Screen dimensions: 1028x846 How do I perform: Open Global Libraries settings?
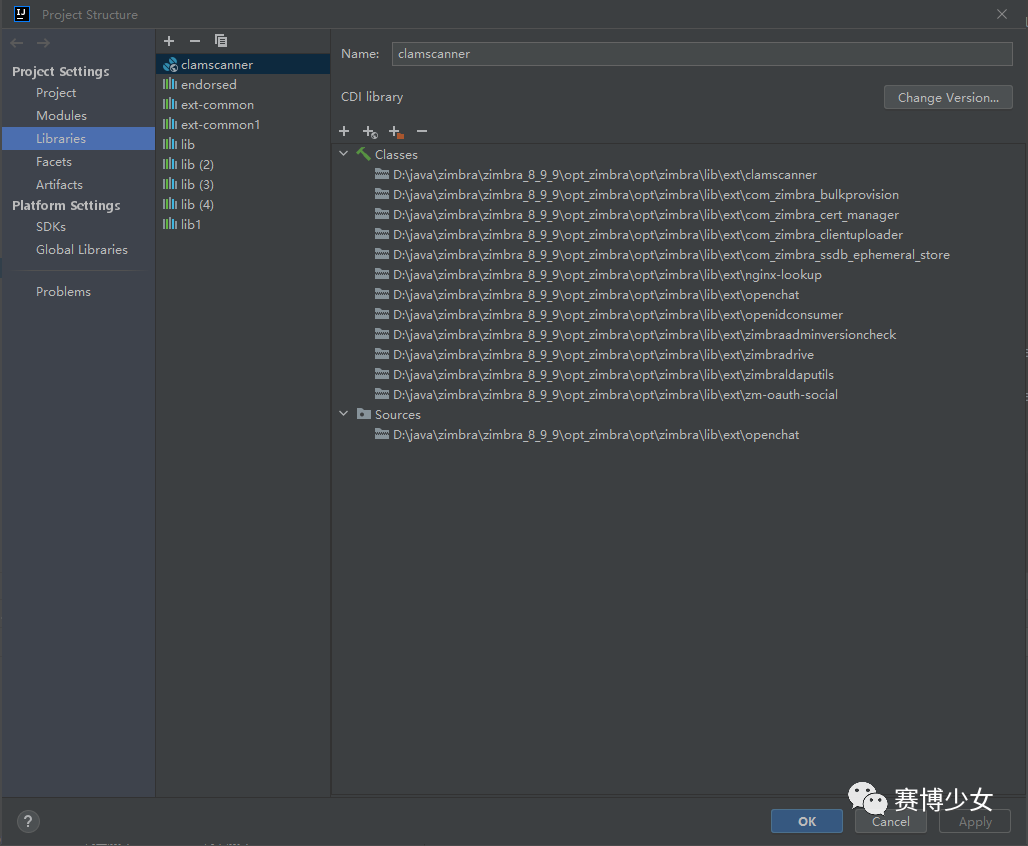click(81, 249)
